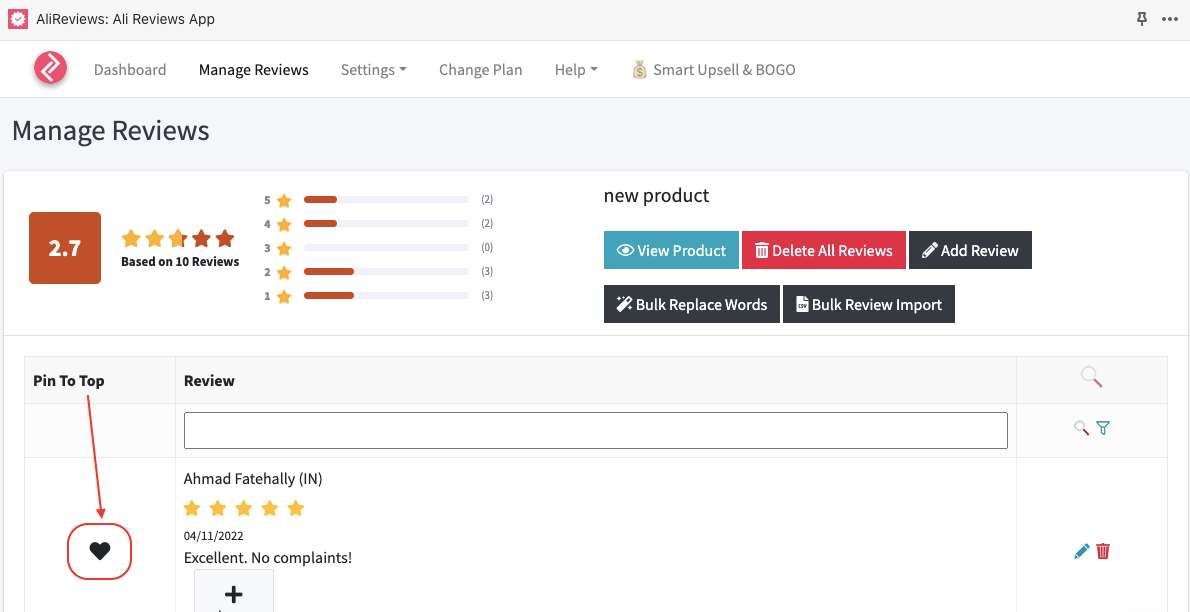
Task: Focus the review search text field
Action: [x=595, y=430]
